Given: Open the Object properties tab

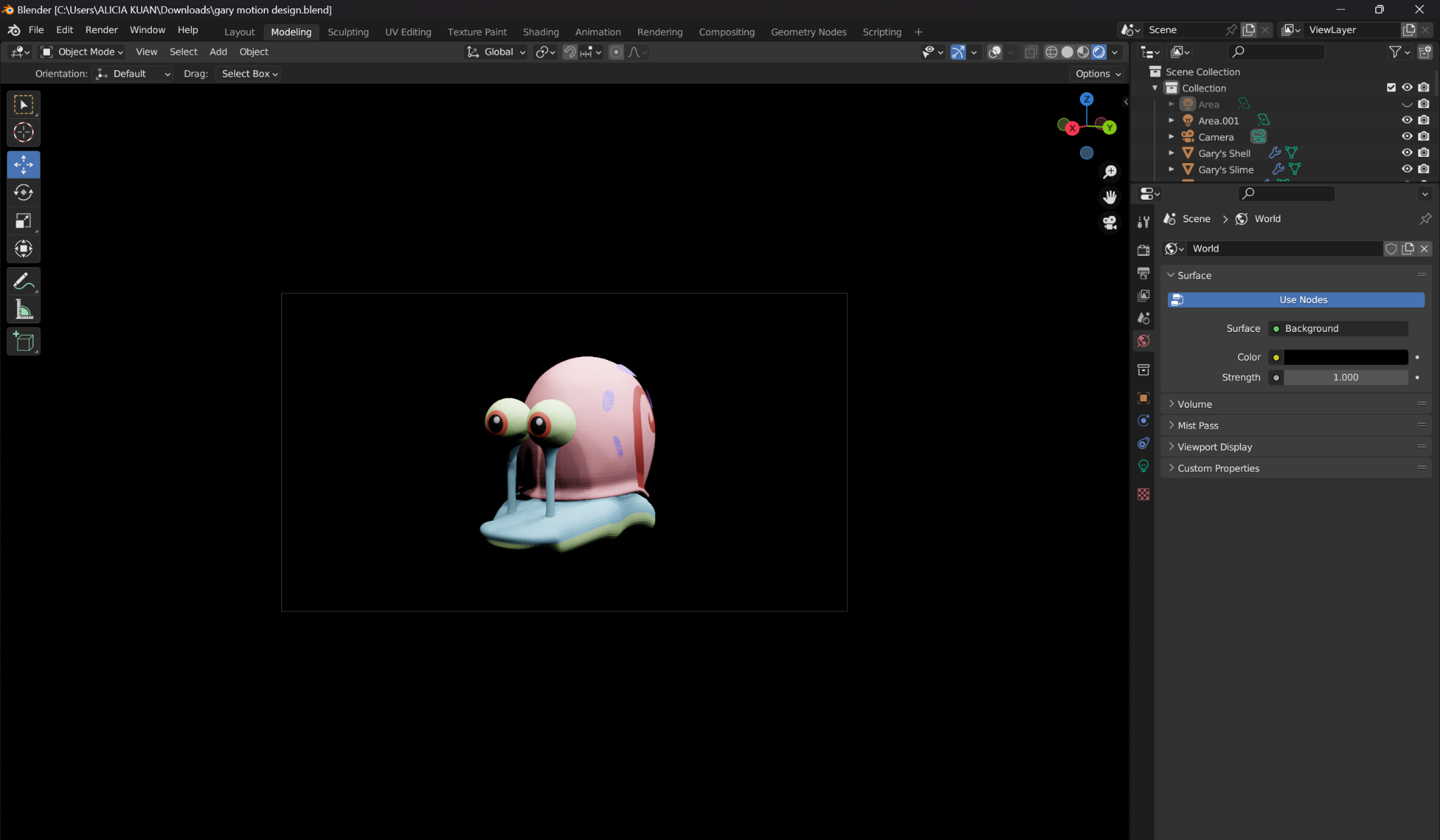Looking at the screenshot, I should 1143,398.
